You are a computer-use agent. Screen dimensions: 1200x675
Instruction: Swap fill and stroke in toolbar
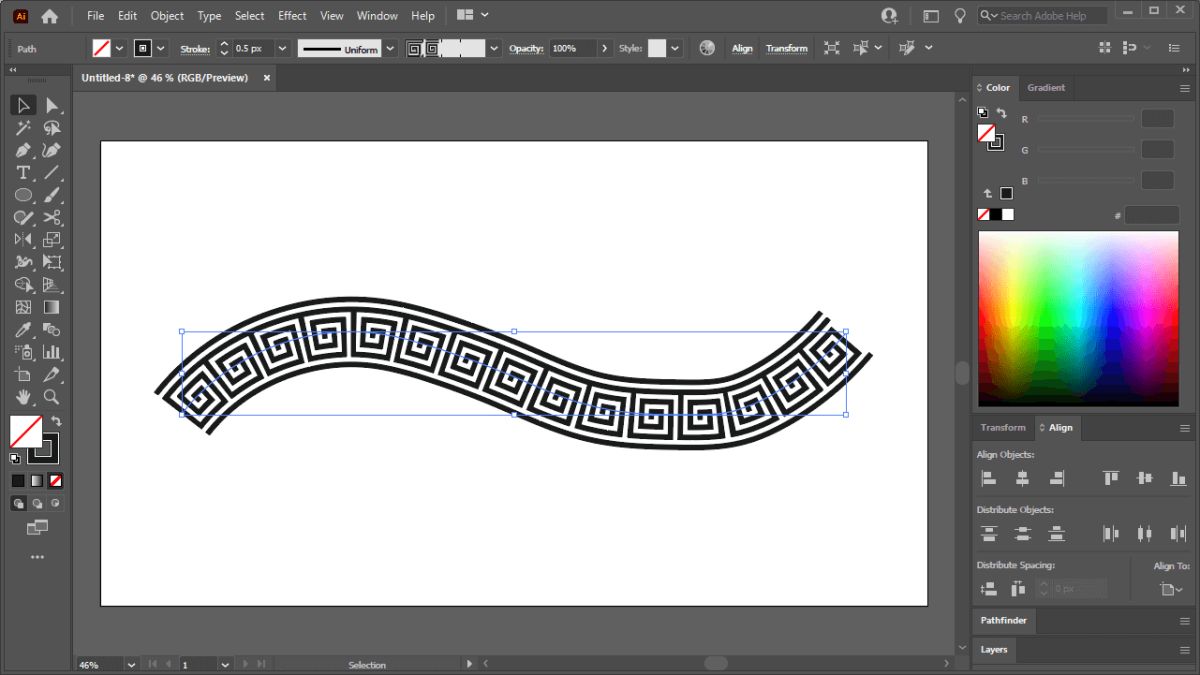pyautogui.click(x=56, y=421)
